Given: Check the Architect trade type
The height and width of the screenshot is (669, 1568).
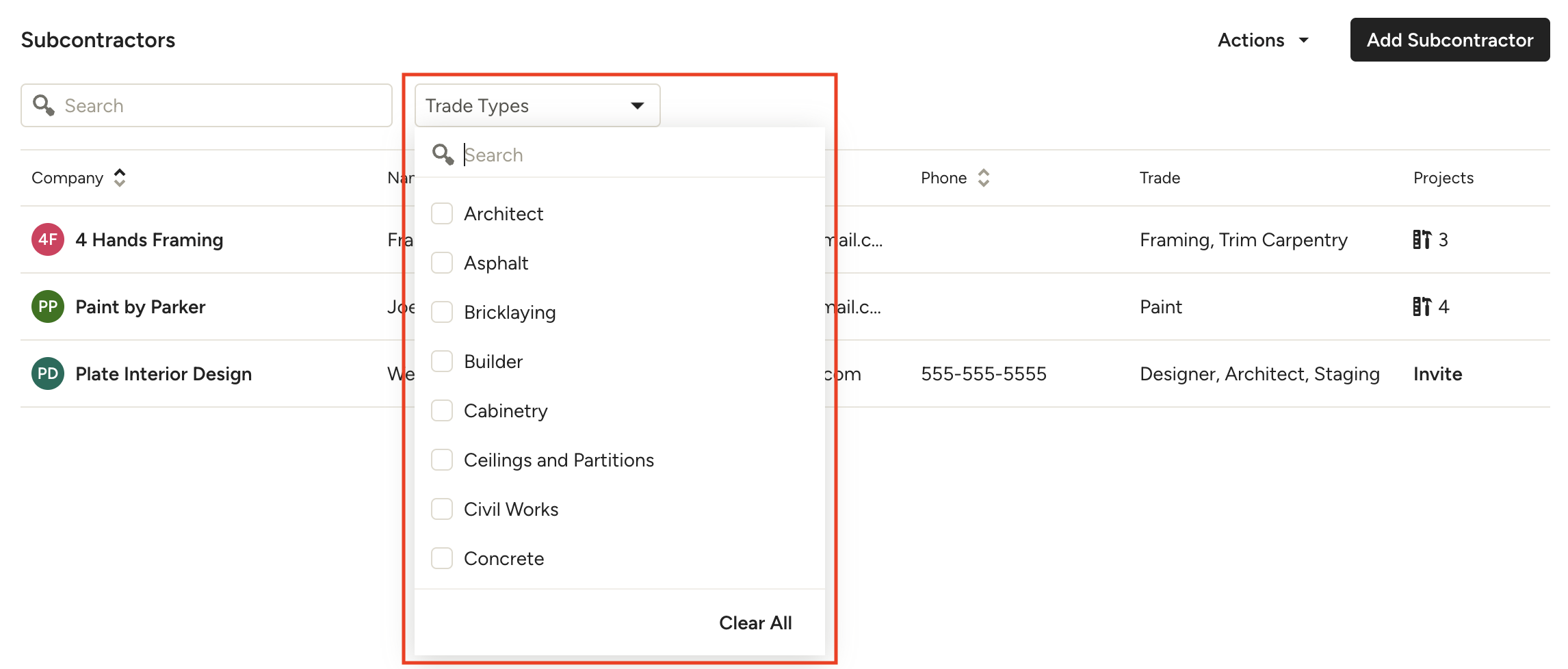Looking at the screenshot, I should [x=442, y=213].
